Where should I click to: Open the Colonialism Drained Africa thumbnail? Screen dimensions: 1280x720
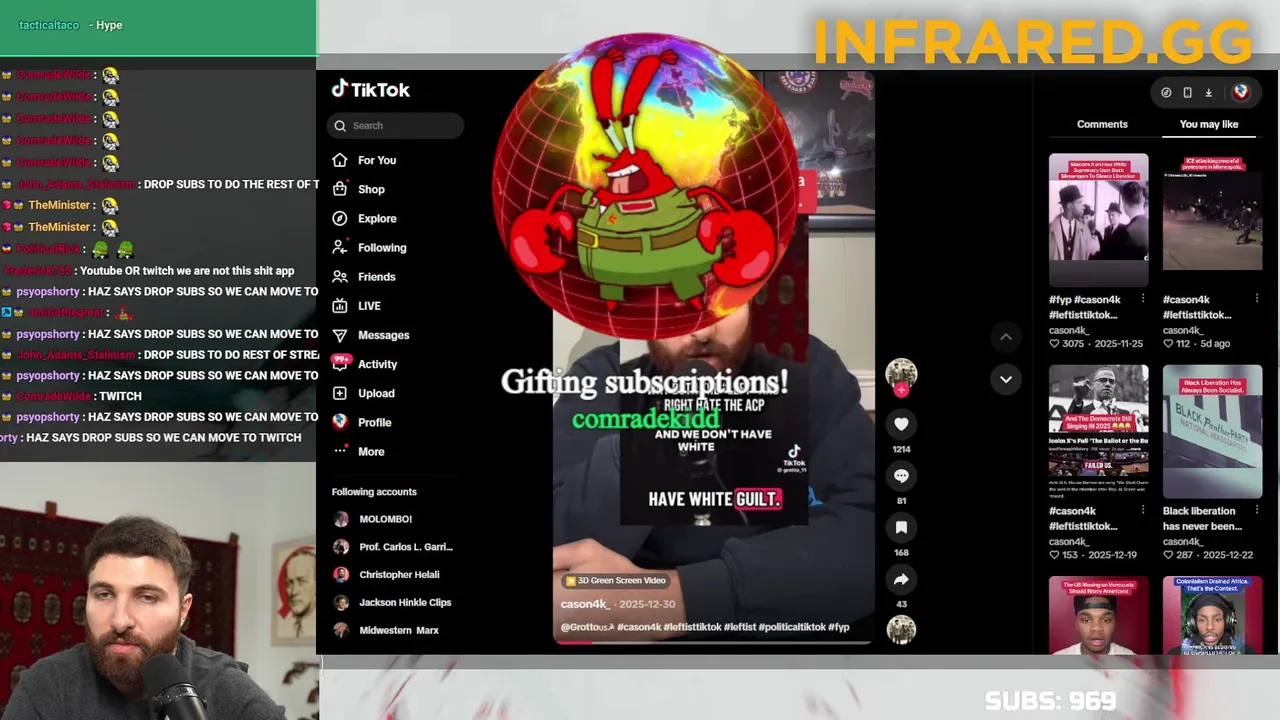click(x=1212, y=615)
